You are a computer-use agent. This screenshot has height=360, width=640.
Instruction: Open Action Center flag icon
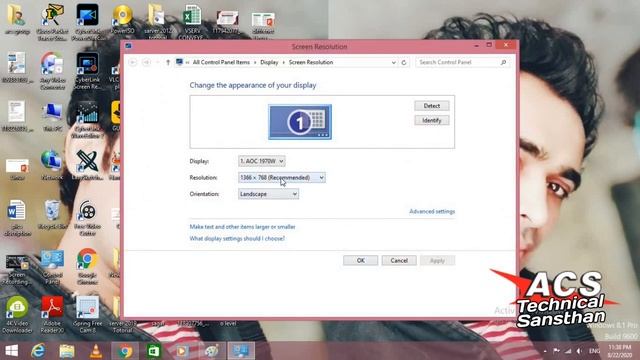point(556,351)
